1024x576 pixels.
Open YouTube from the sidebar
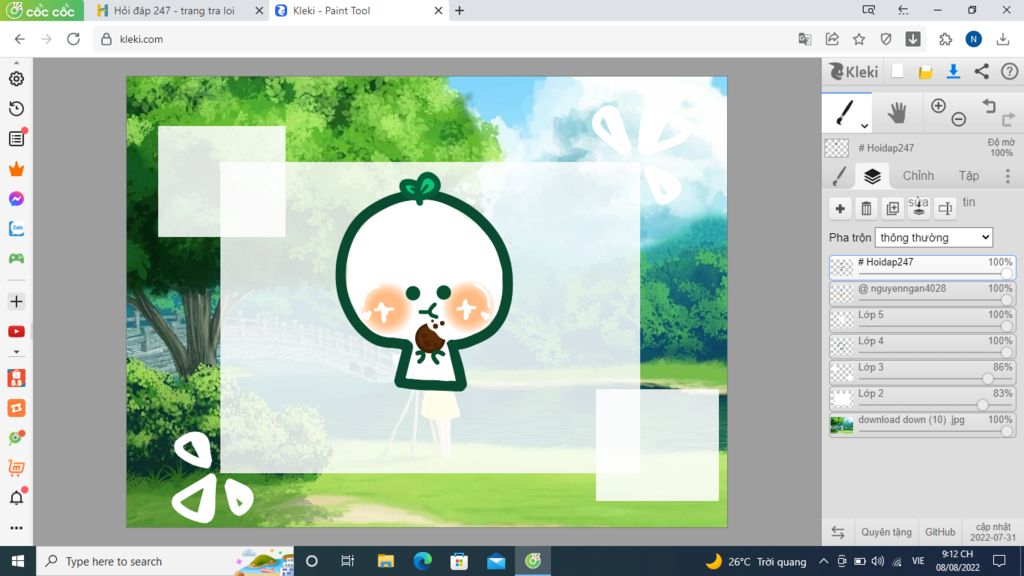coord(16,331)
